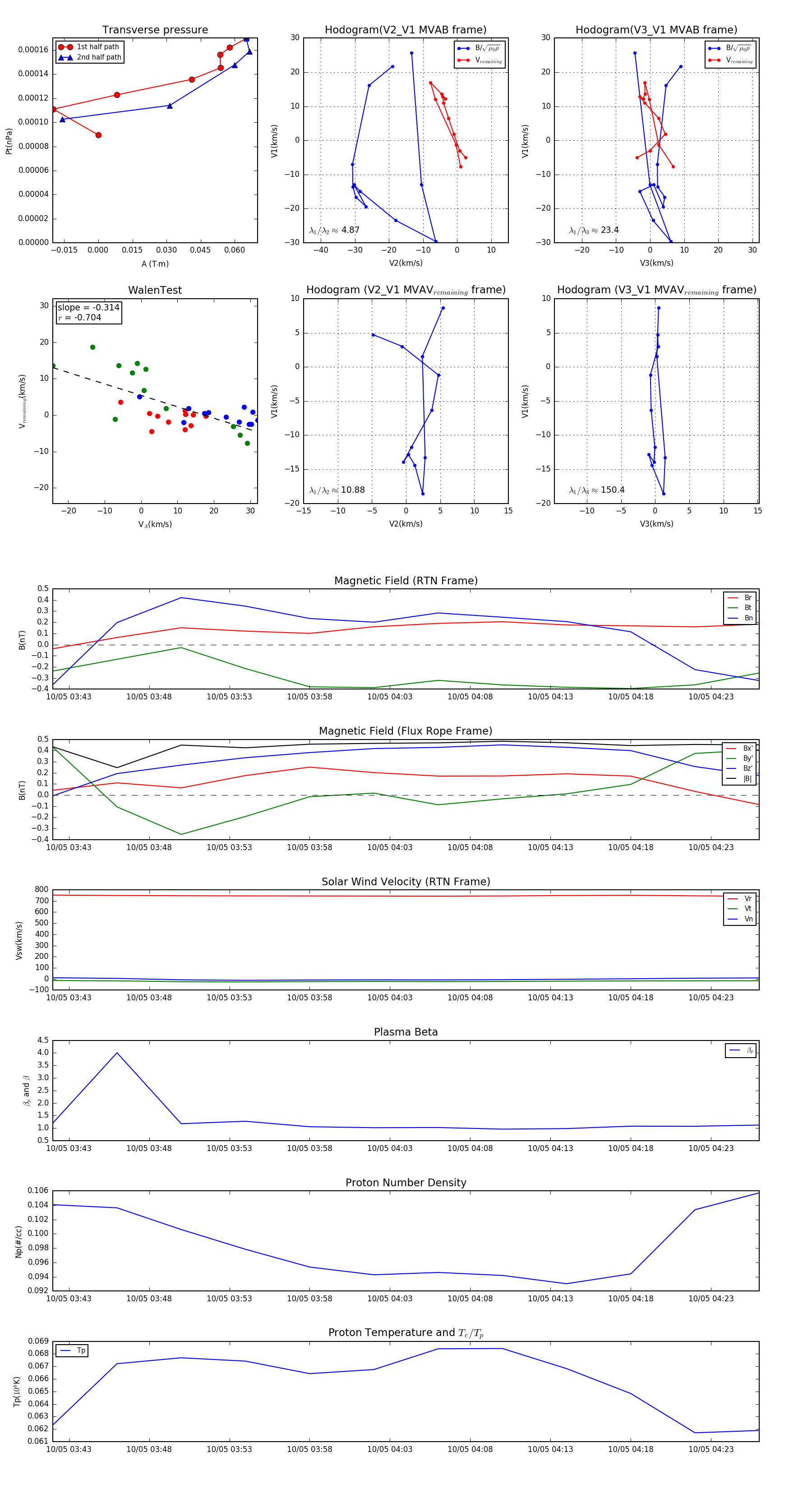Click the 'Pt(nPa)' y-axis label
Viewport: 812px width, 1489px height.
point(9,140)
